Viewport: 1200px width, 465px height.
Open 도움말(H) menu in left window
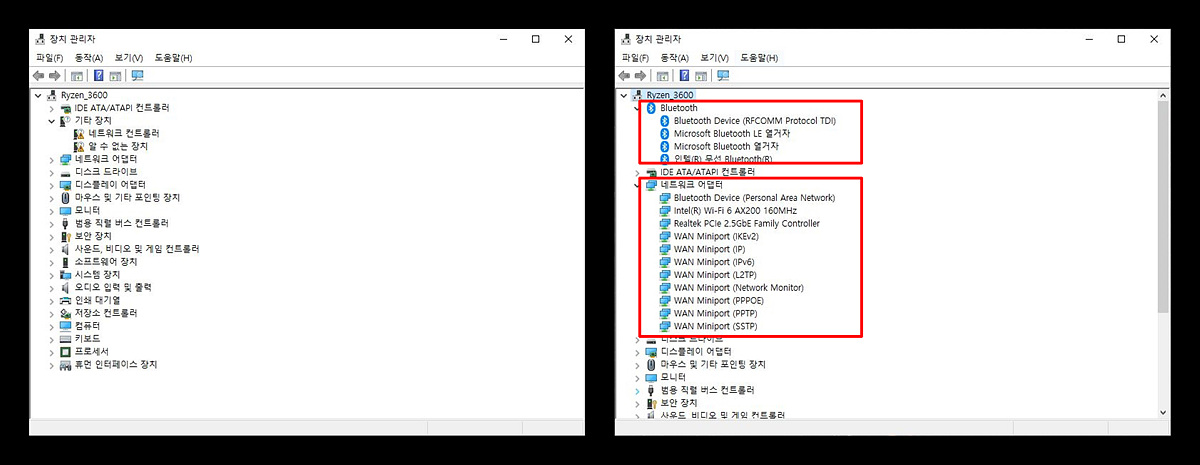173,58
